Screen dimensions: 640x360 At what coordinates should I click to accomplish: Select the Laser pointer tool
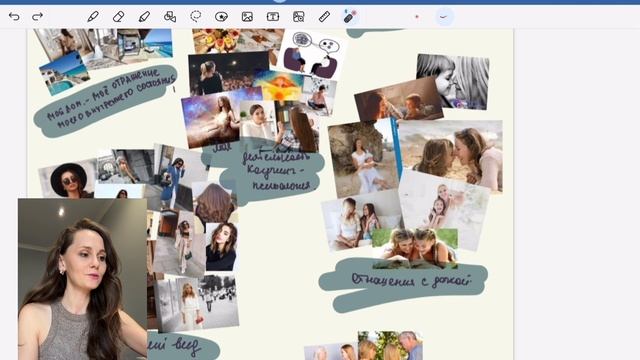point(350,17)
